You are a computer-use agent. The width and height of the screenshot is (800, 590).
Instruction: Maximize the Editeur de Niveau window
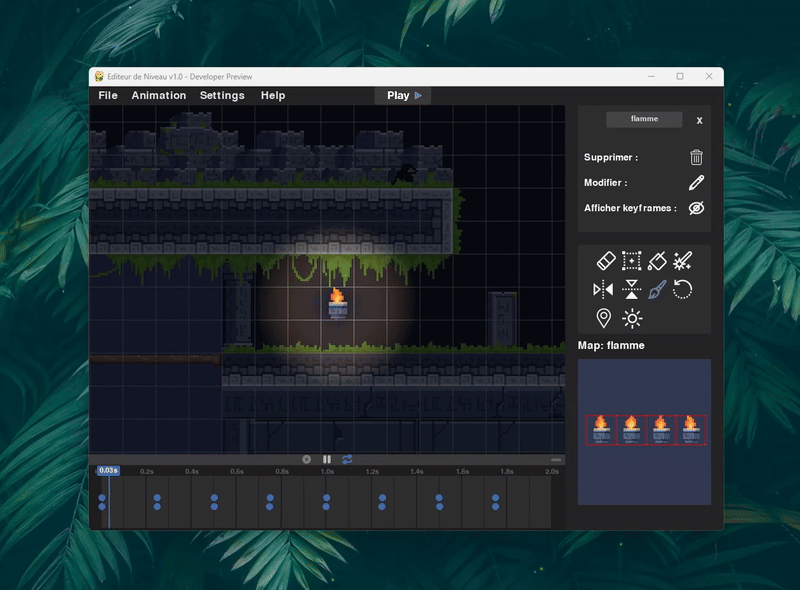coord(680,77)
